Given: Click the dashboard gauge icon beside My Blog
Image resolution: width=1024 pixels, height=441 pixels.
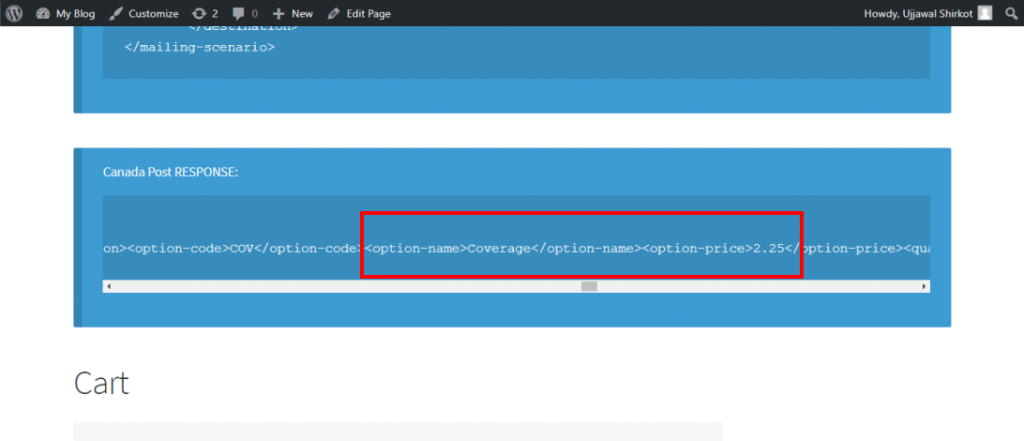Looking at the screenshot, I should 43,13.
